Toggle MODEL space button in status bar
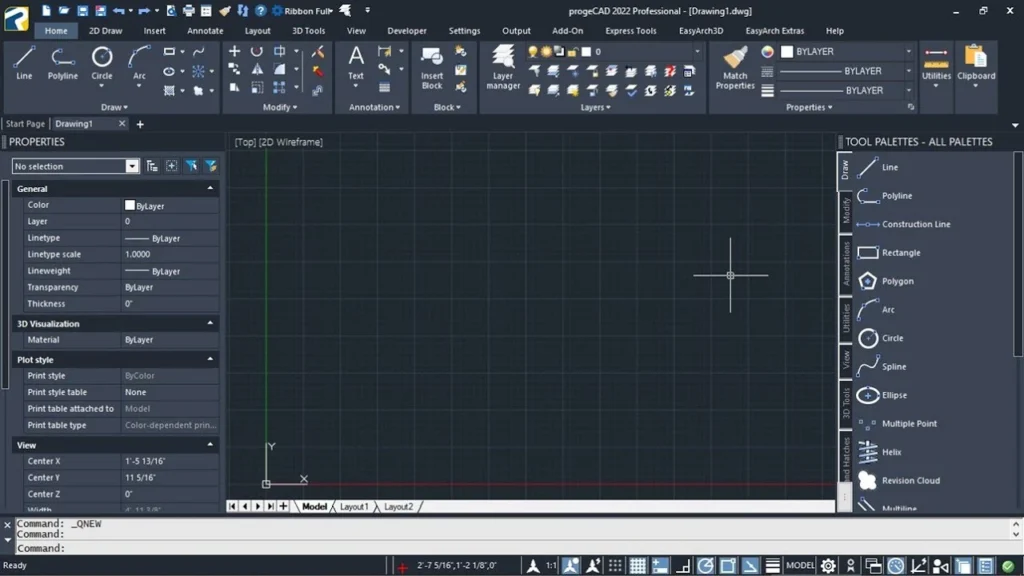Image resolution: width=1024 pixels, height=576 pixels. coord(800,566)
